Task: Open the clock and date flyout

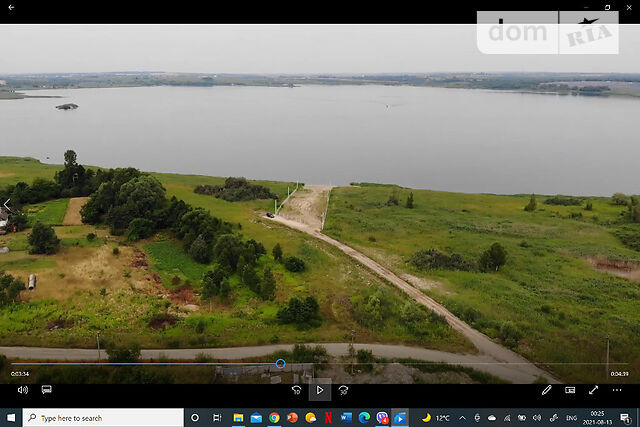Action: [604, 417]
